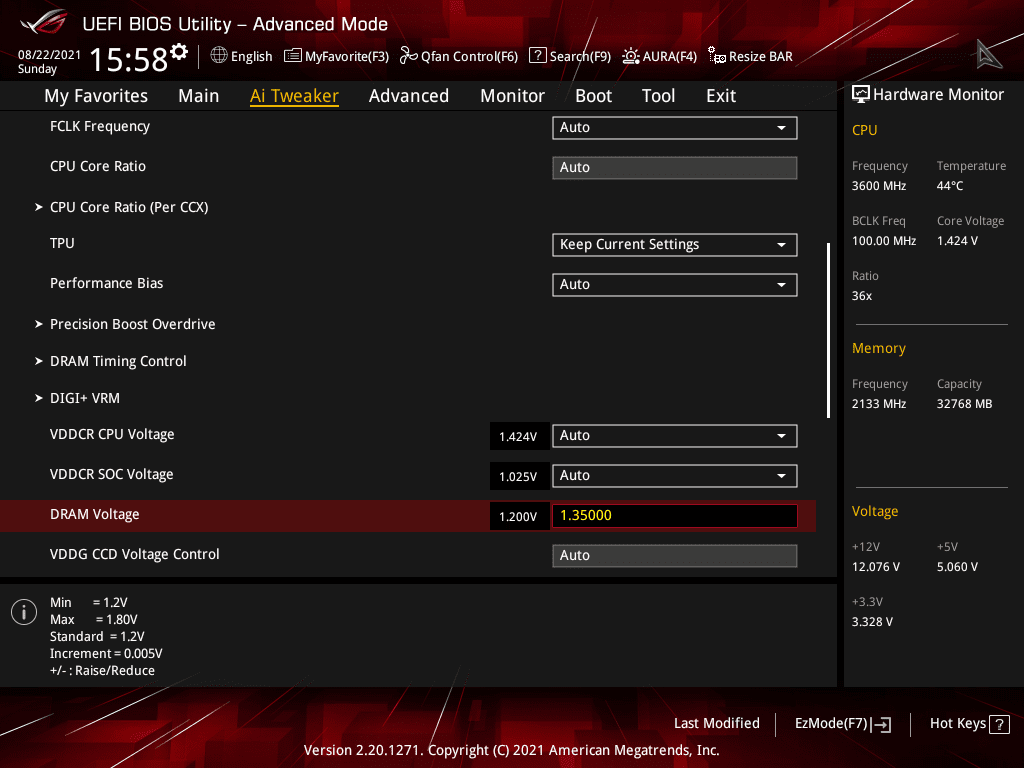This screenshot has width=1024, height=768.
Task: Go to the Boot tab
Action: pos(594,96)
